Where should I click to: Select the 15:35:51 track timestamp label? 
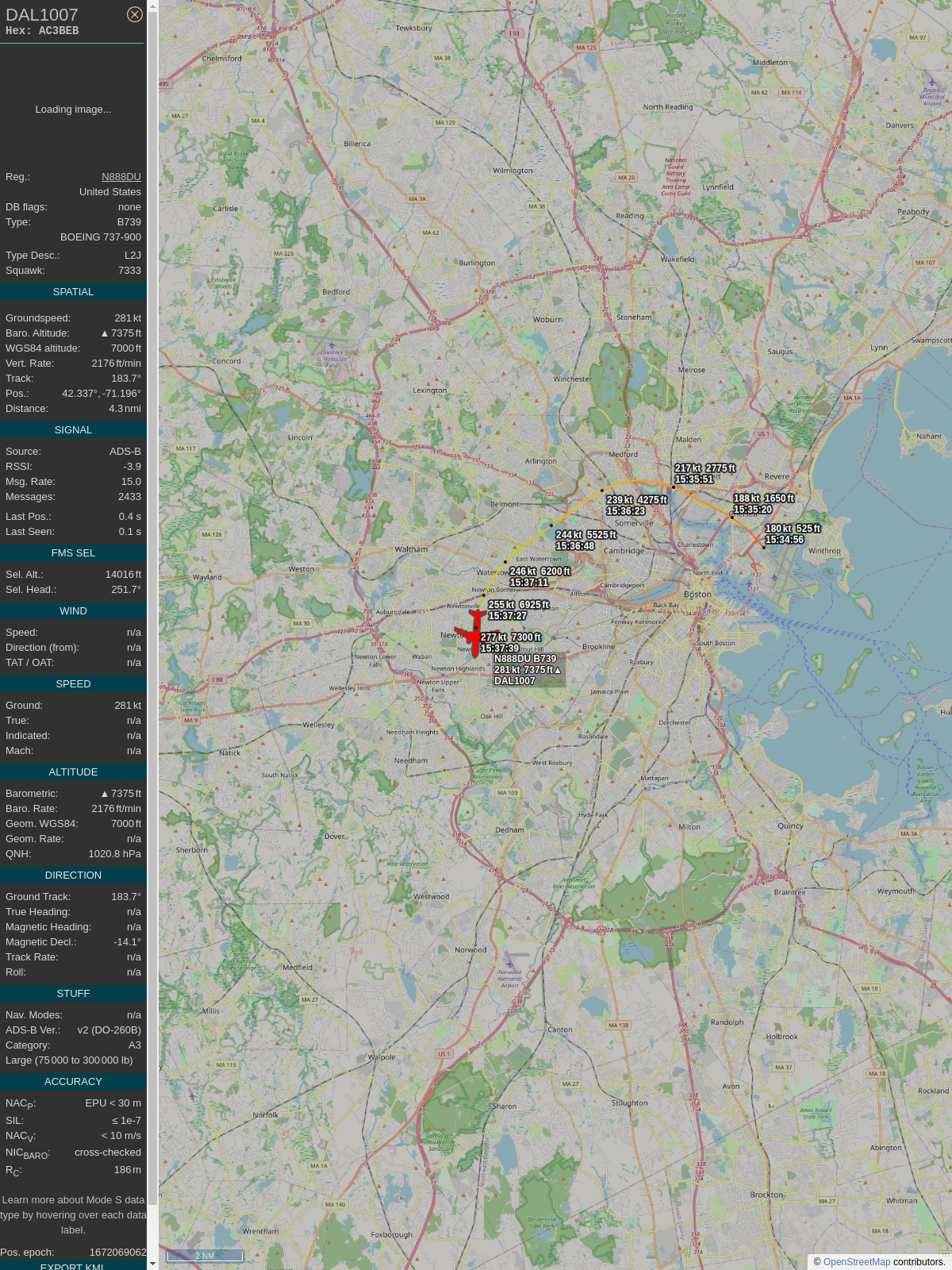694,479
